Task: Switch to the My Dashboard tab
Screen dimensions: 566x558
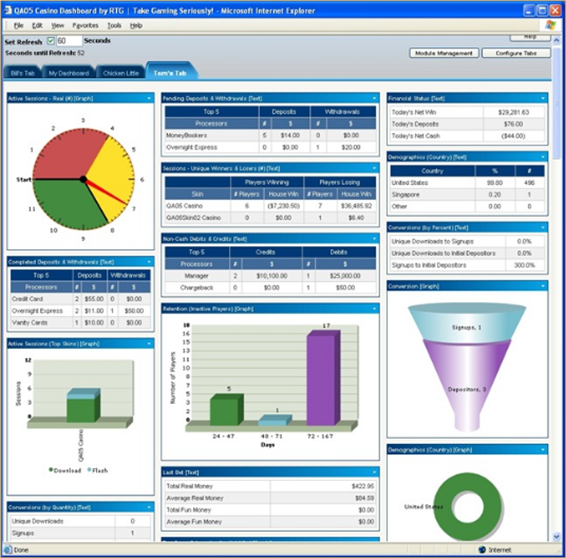Action: click(69, 73)
